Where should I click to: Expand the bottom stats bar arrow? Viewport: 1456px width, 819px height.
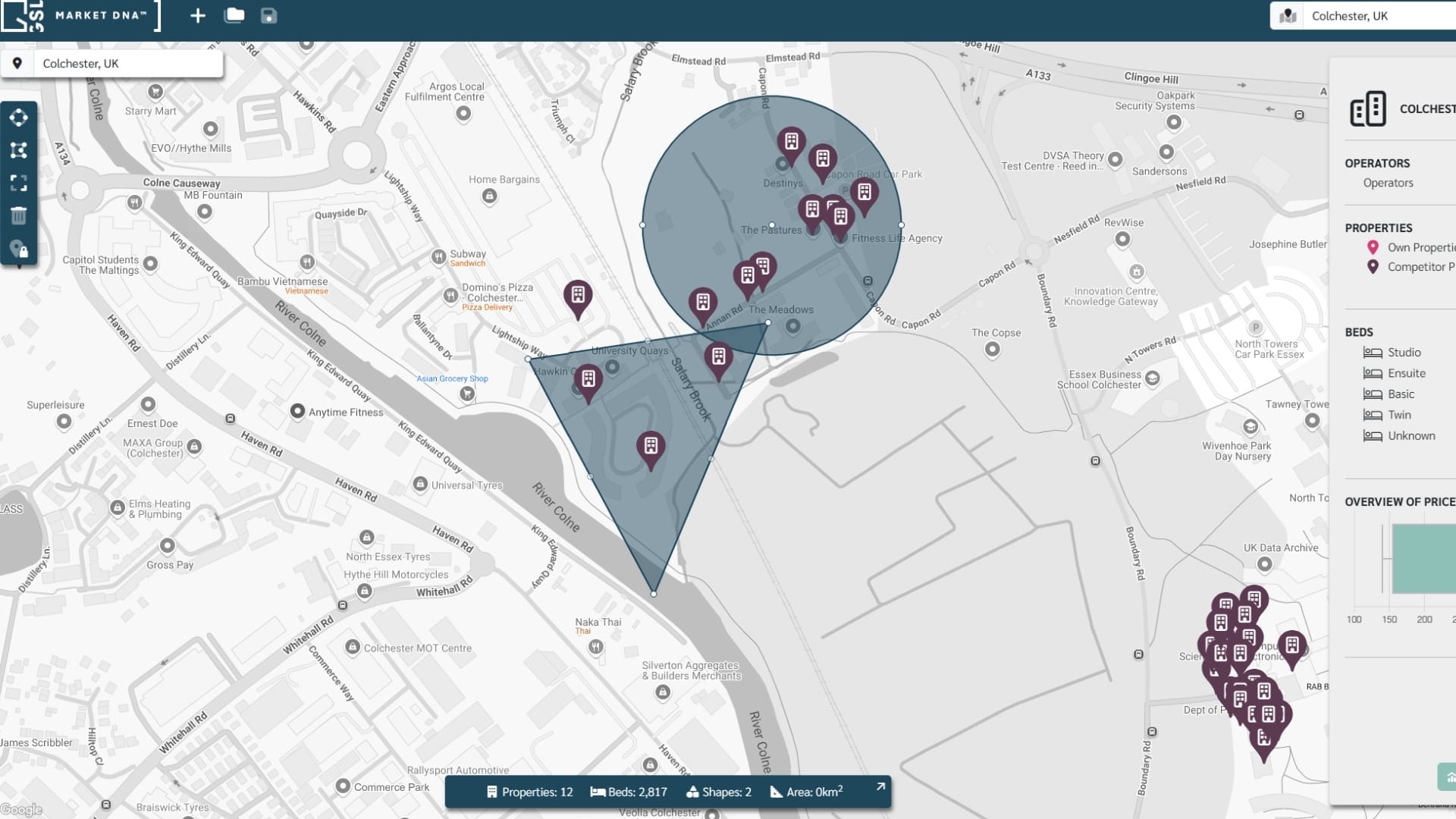click(880, 787)
